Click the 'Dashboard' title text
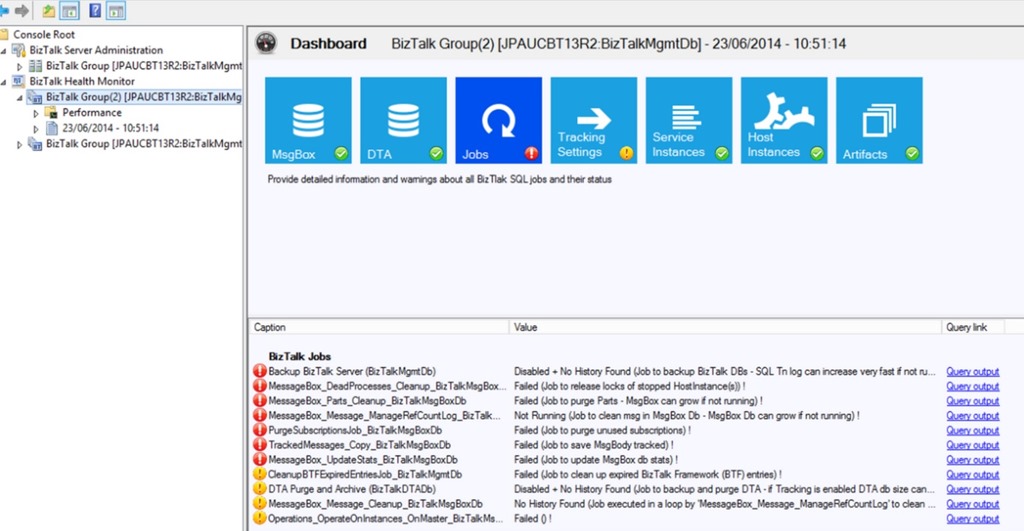Screen dimensions: 1024x531 [328, 44]
